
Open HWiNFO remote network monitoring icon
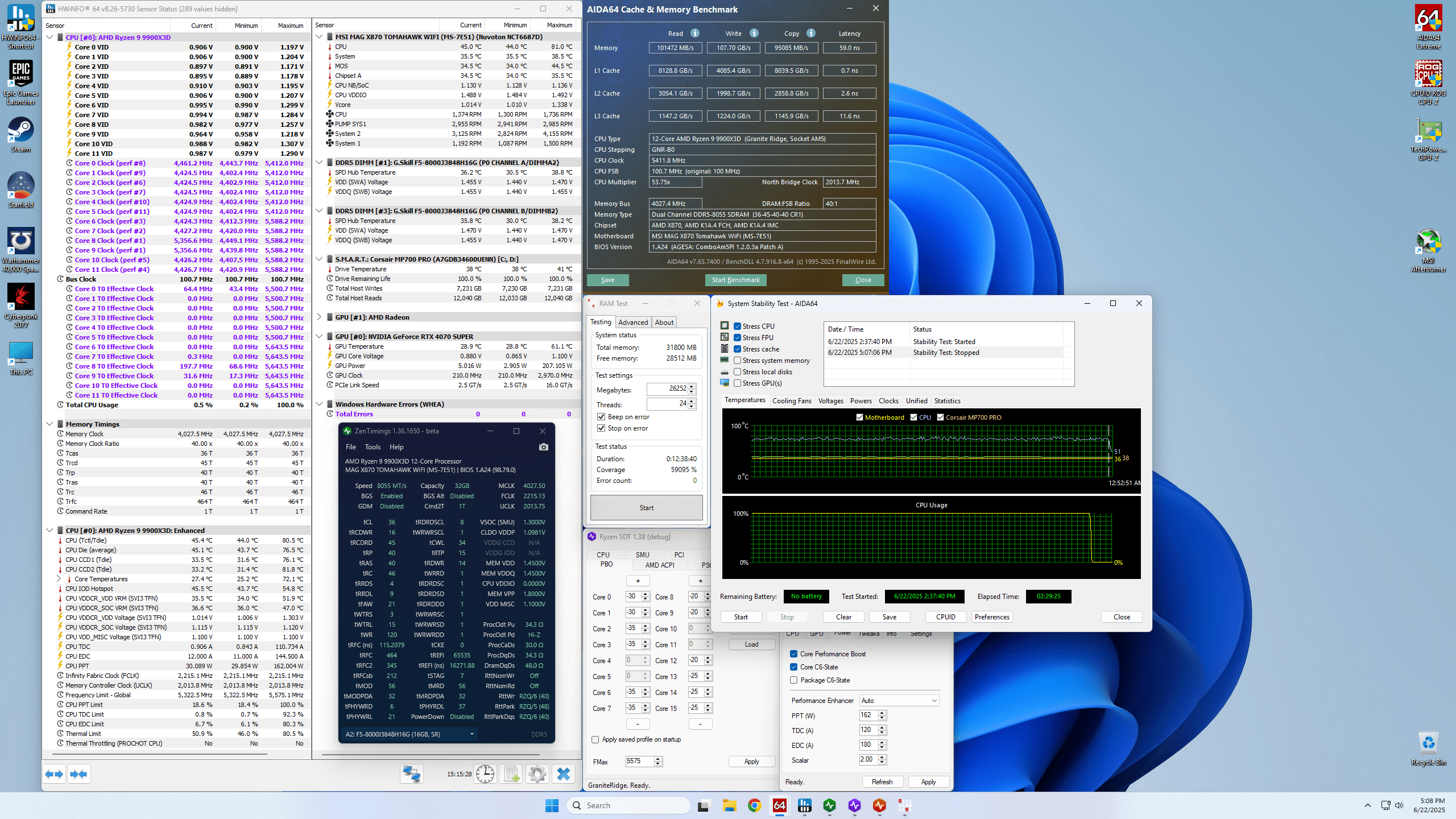pyautogui.click(x=411, y=774)
